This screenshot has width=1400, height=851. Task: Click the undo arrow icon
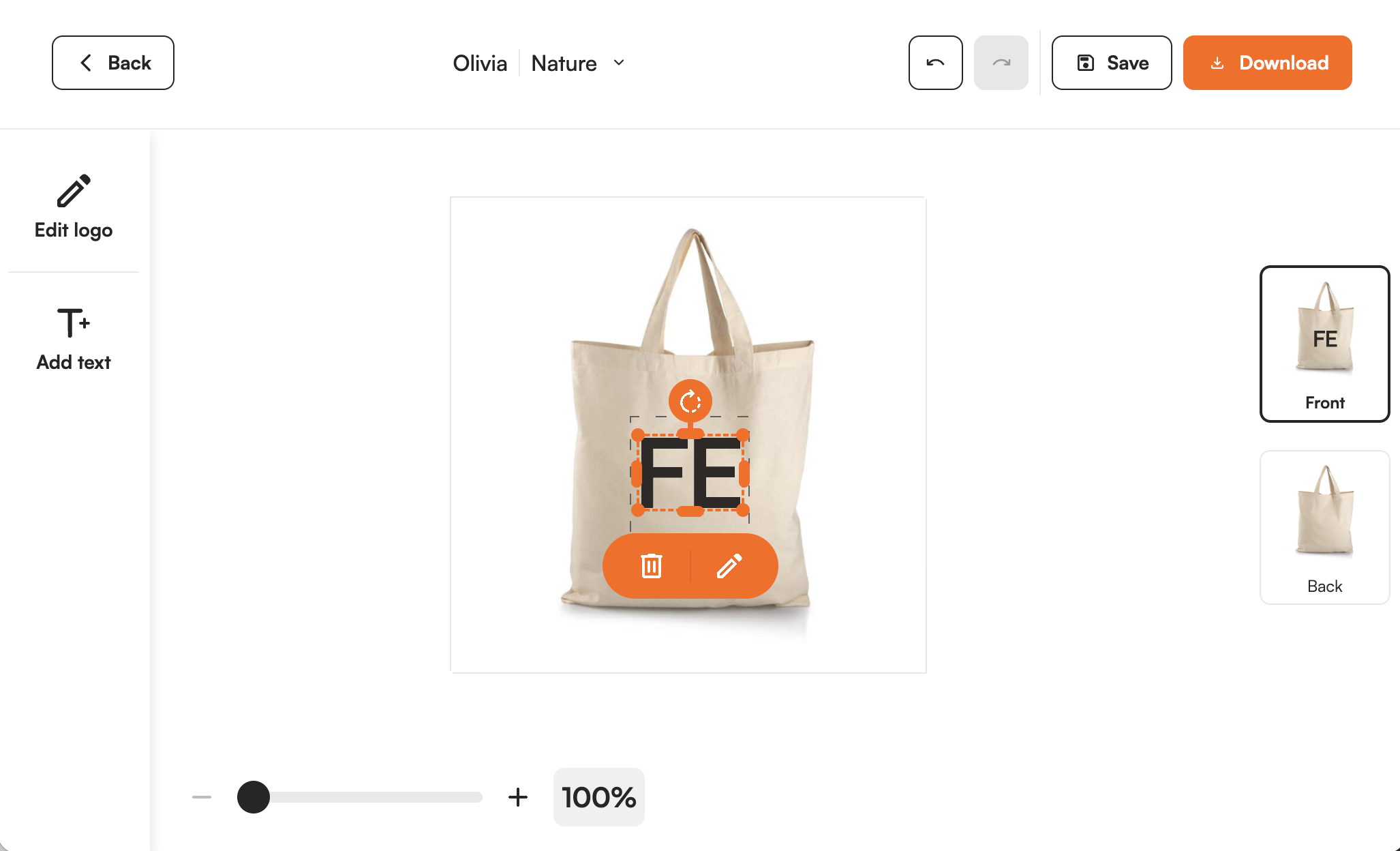pyautogui.click(x=935, y=63)
